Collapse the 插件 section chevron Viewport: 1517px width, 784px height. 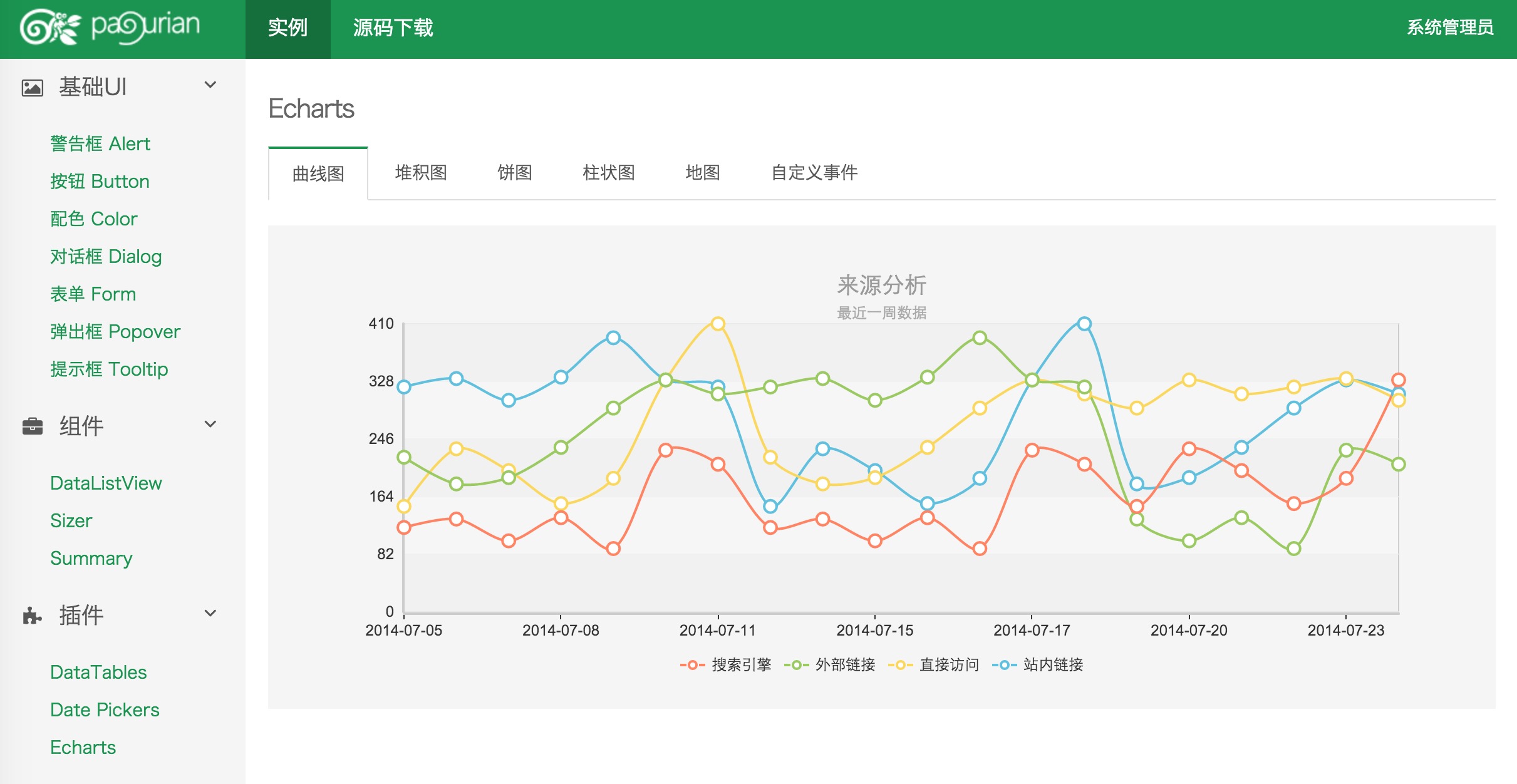[210, 614]
